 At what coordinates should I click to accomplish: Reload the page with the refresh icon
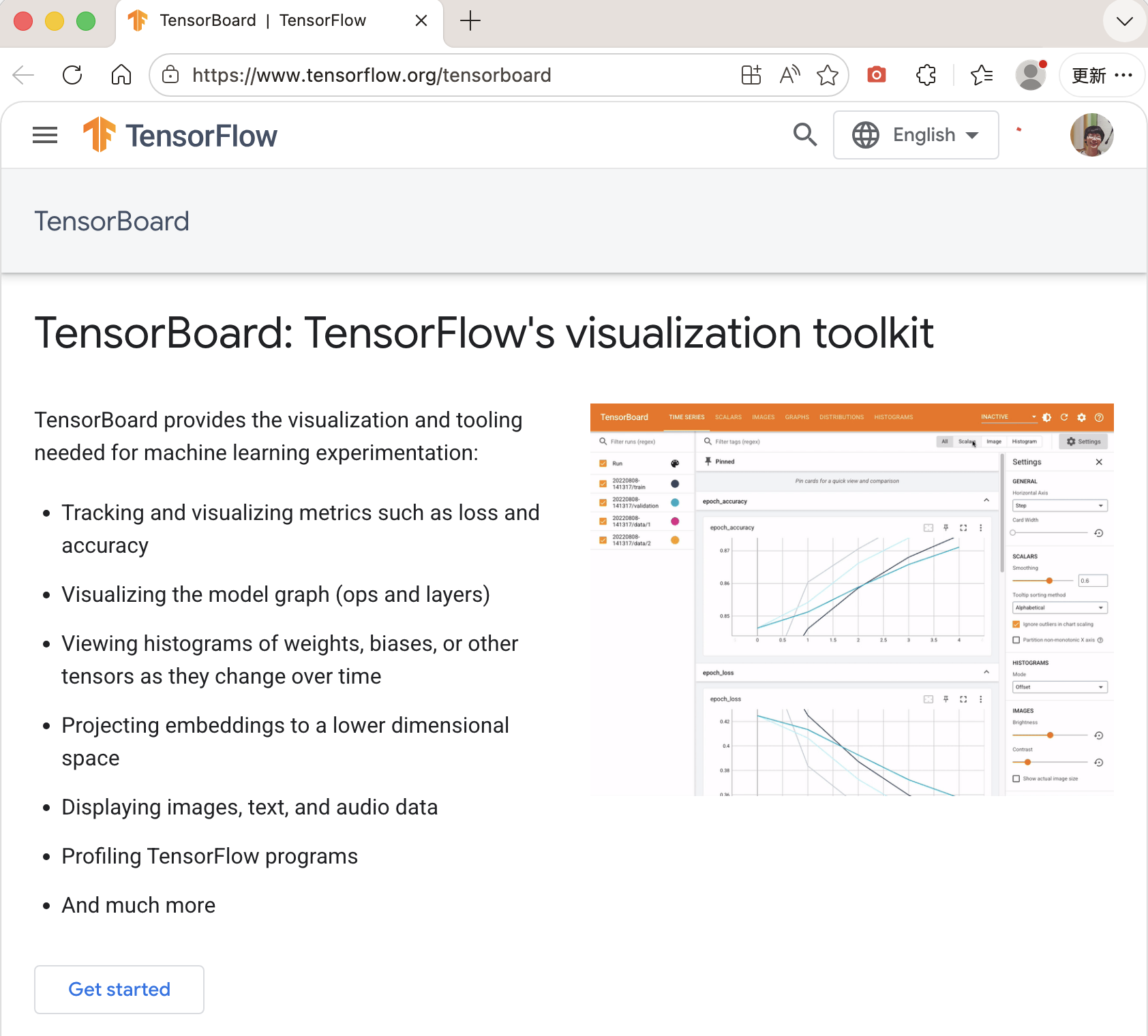[72, 75]
